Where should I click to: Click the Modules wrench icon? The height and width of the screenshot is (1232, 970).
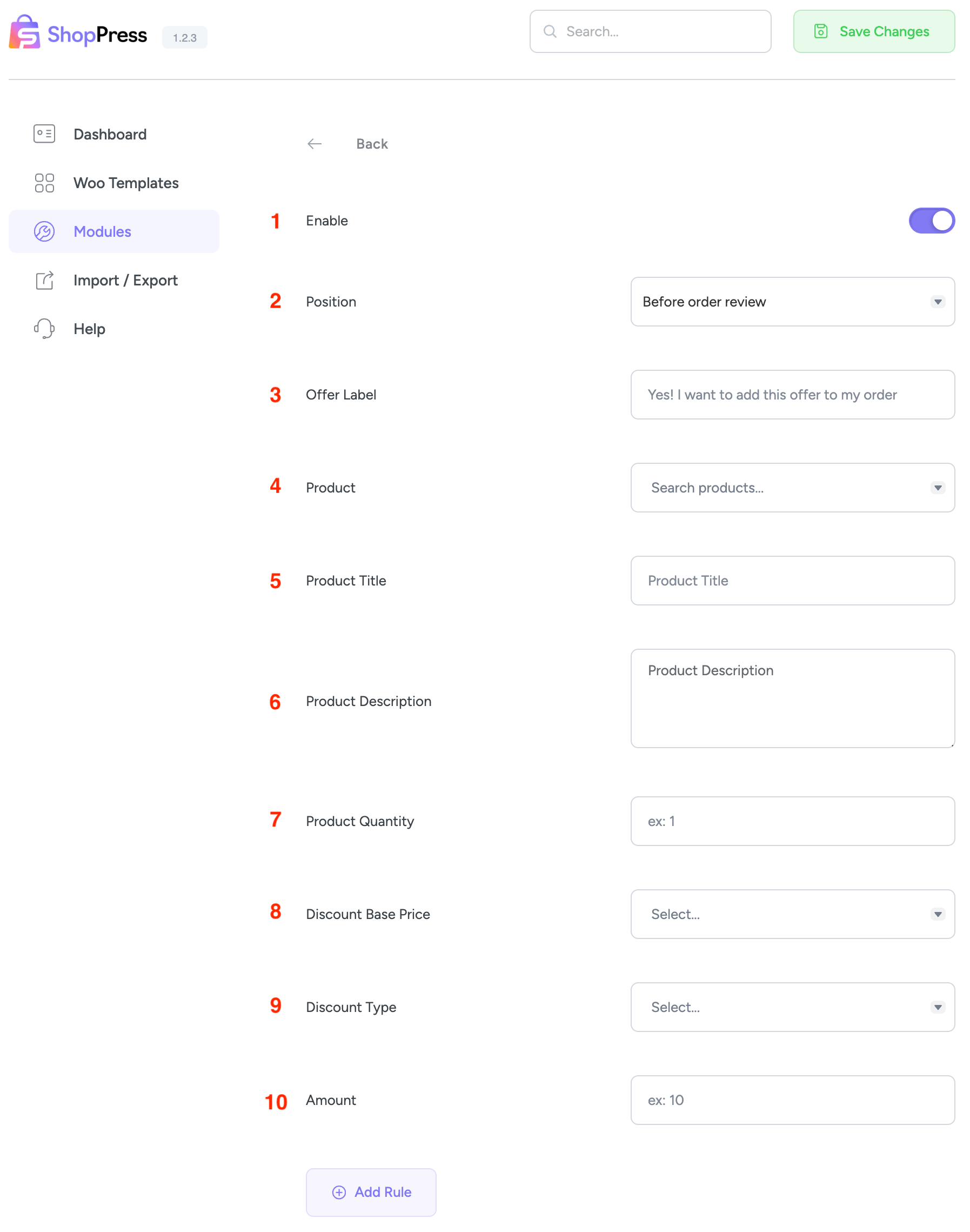[44, 231]
